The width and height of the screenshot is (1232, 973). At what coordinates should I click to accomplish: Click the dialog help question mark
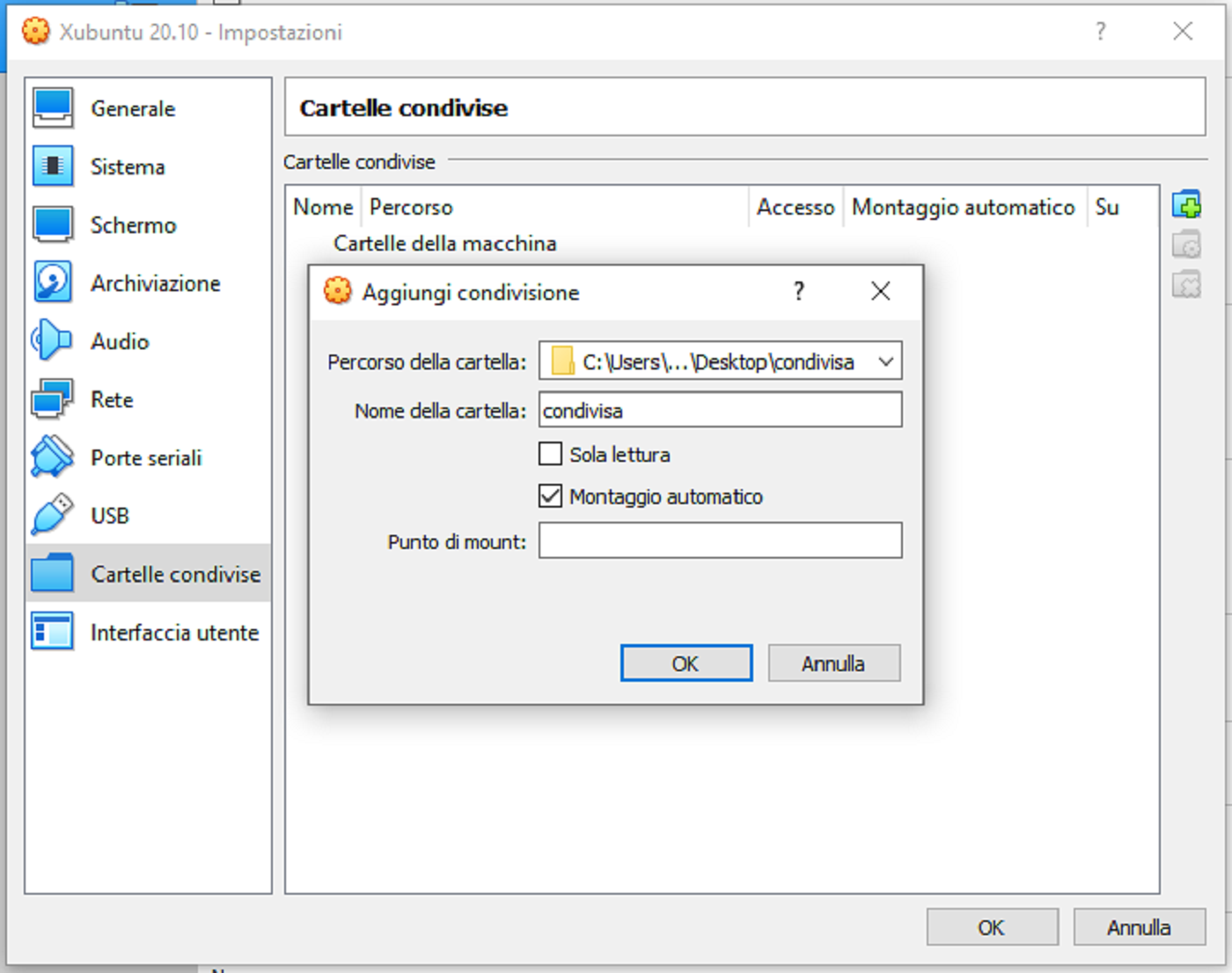pyautogui.click(x=798, y=290)
